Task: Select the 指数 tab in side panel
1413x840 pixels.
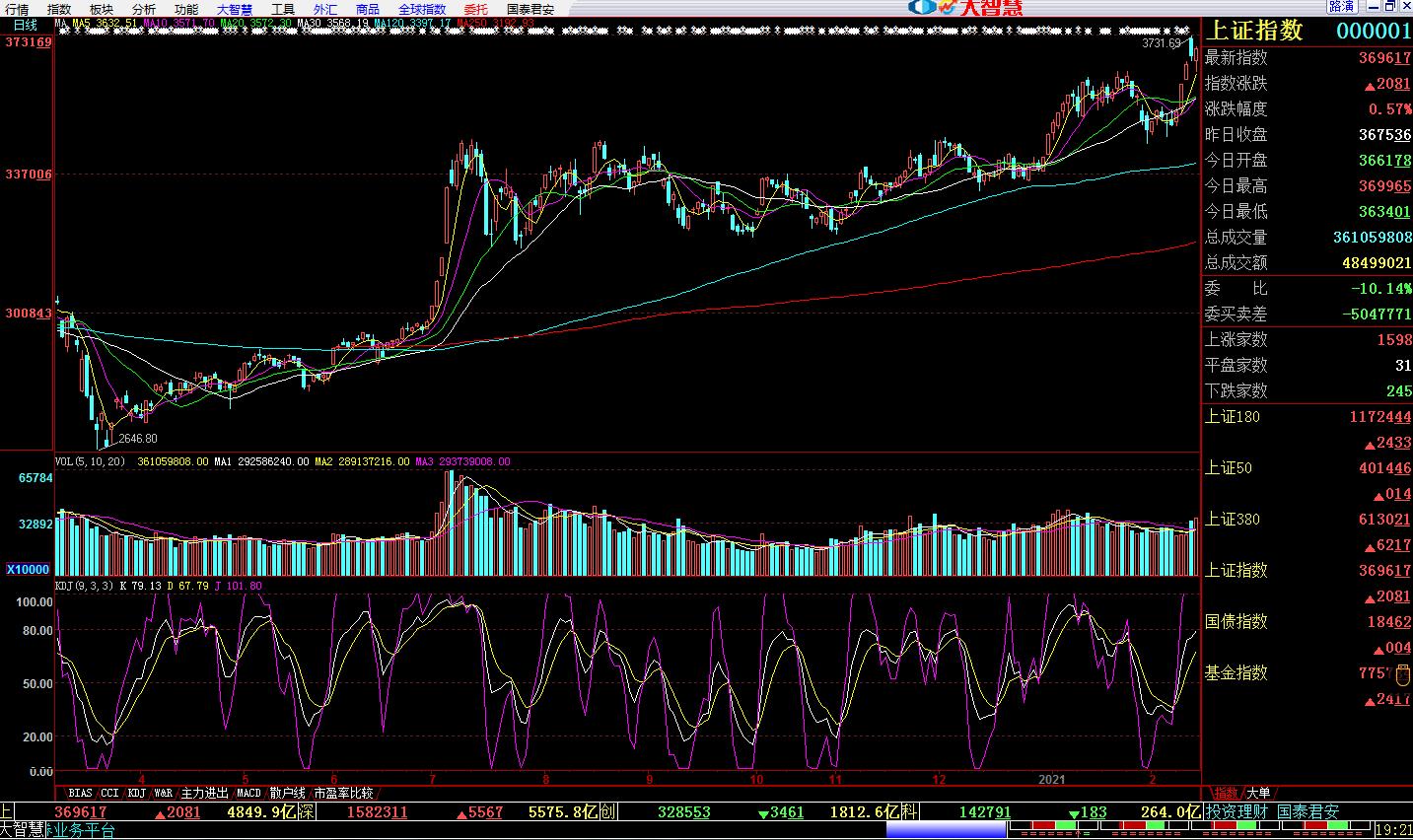Action: click(1227, 793)
